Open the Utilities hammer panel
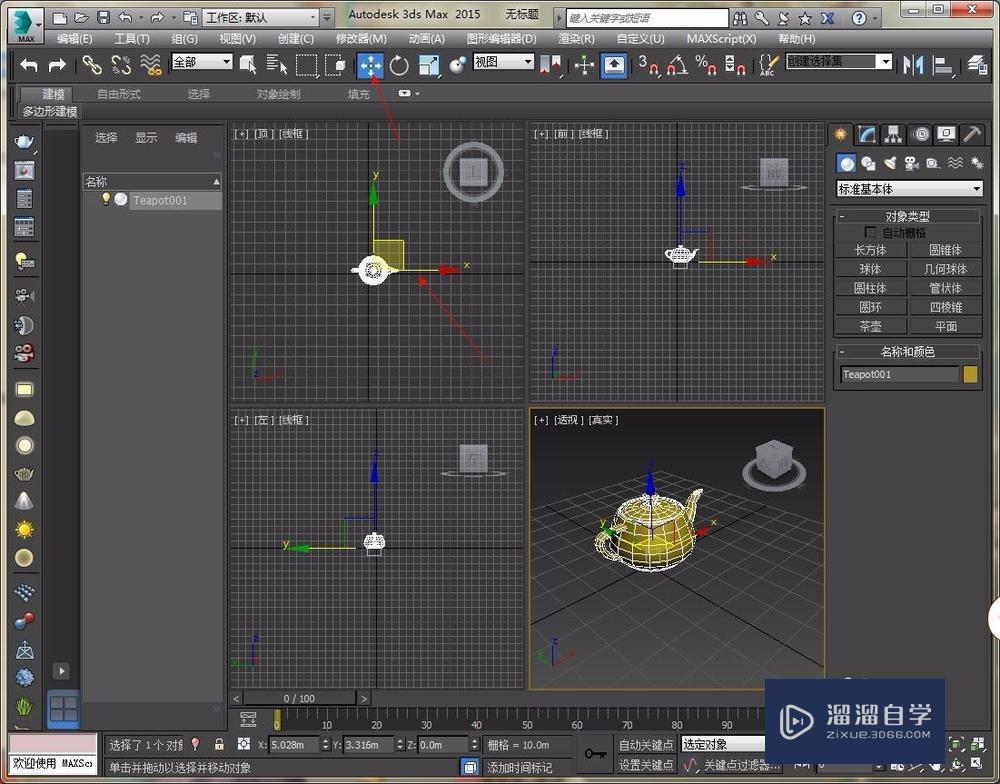Screen dimensions: 1000x784 coord(971,134)
